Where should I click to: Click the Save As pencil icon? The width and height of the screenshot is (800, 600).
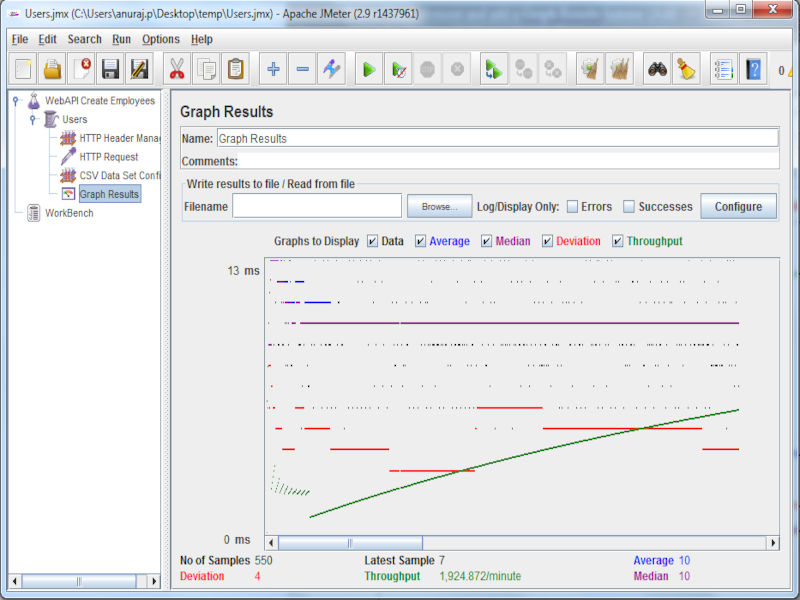[139, 68]
